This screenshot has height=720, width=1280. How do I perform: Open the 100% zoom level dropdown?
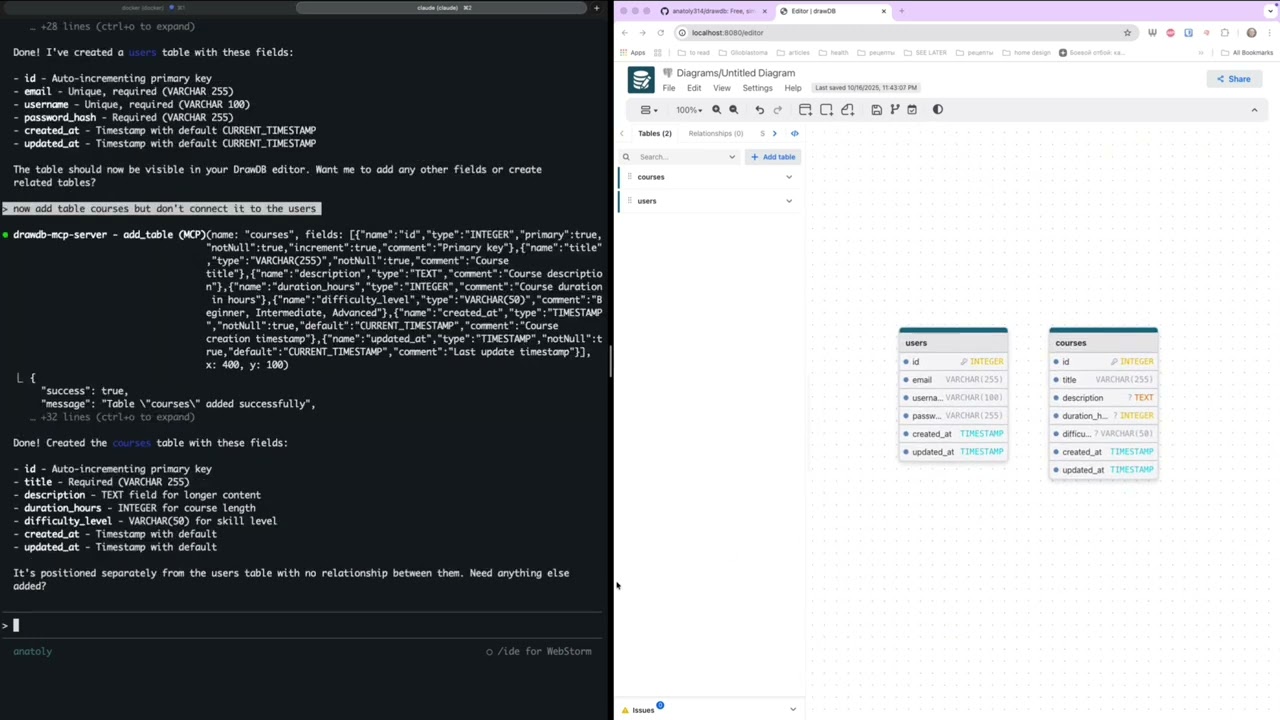tap(689, 110)
